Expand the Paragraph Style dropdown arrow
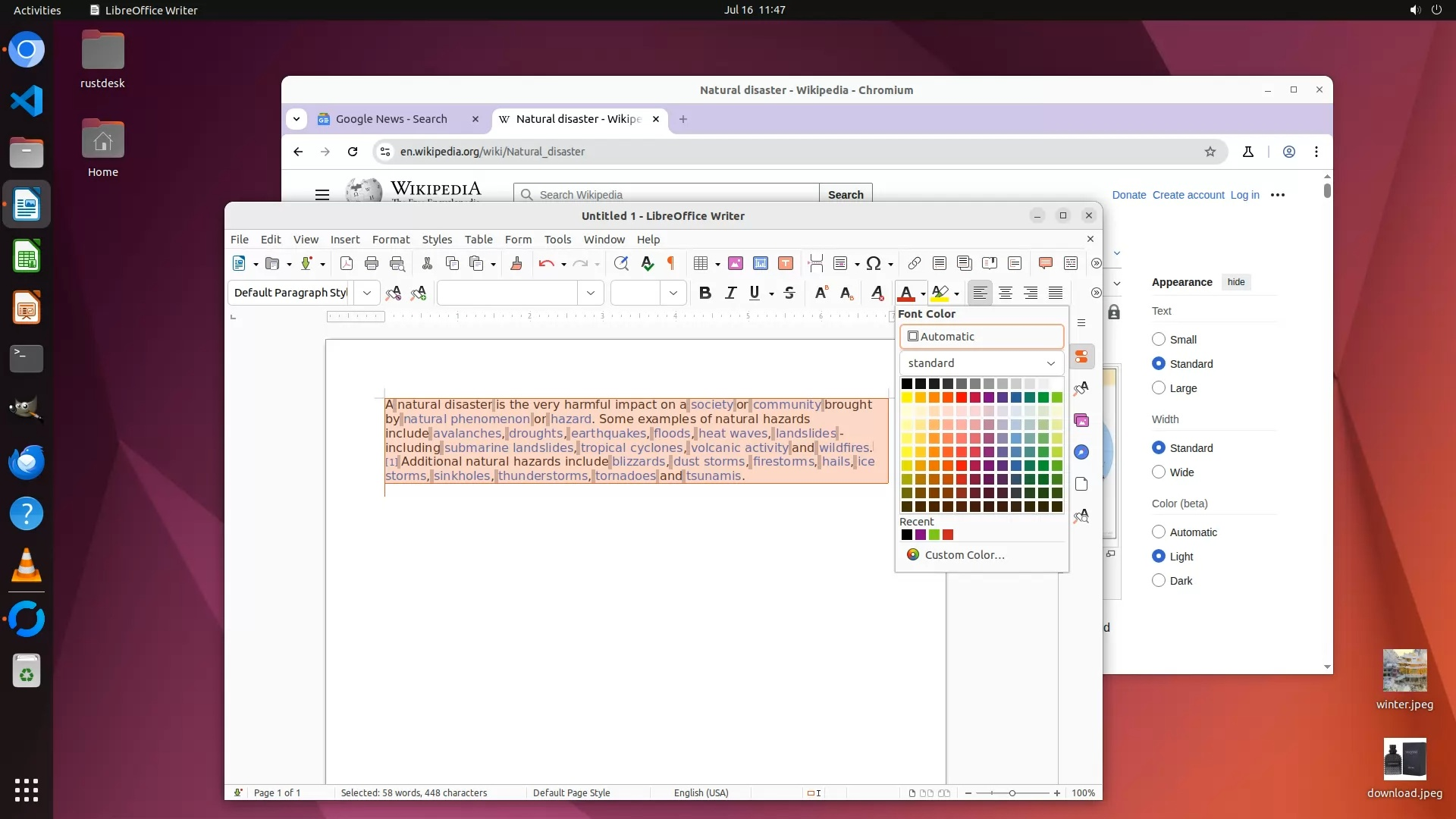 click(367, 293)
